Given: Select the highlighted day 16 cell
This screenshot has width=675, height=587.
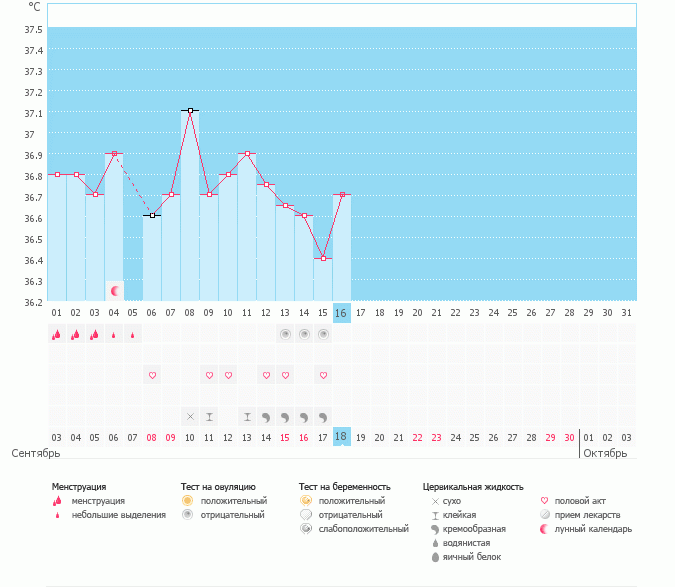Looking at the screenshot, I should [x=341, y=313].
